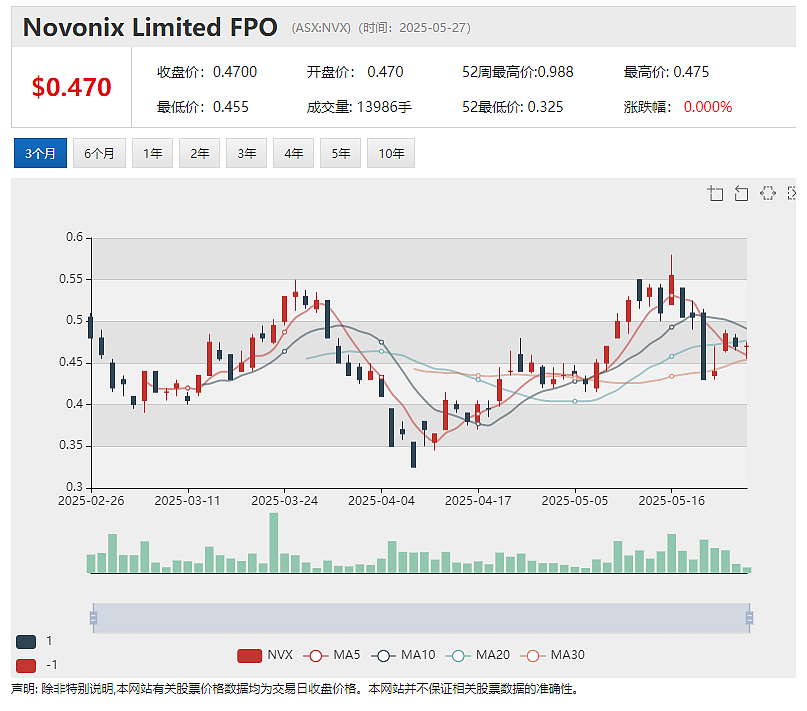The width and height of the screenshot is (807, 711).
Task: Click the tallest volume bar in March
Action: 274,543
